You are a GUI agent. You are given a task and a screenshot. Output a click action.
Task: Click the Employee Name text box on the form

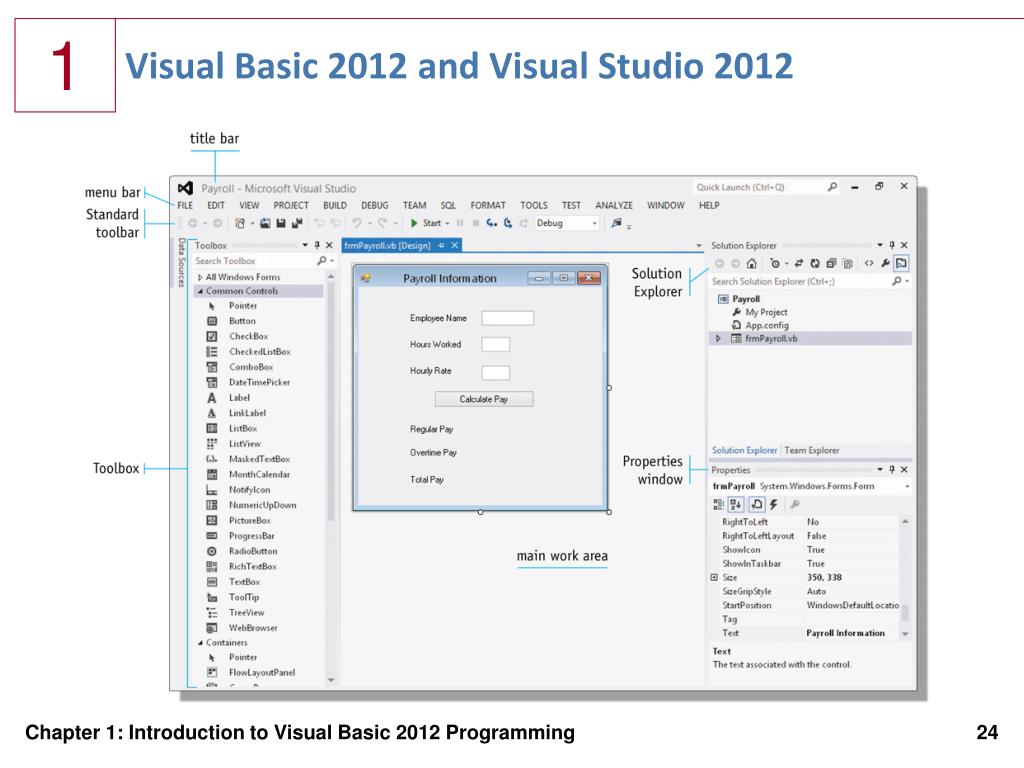(507, 318)
